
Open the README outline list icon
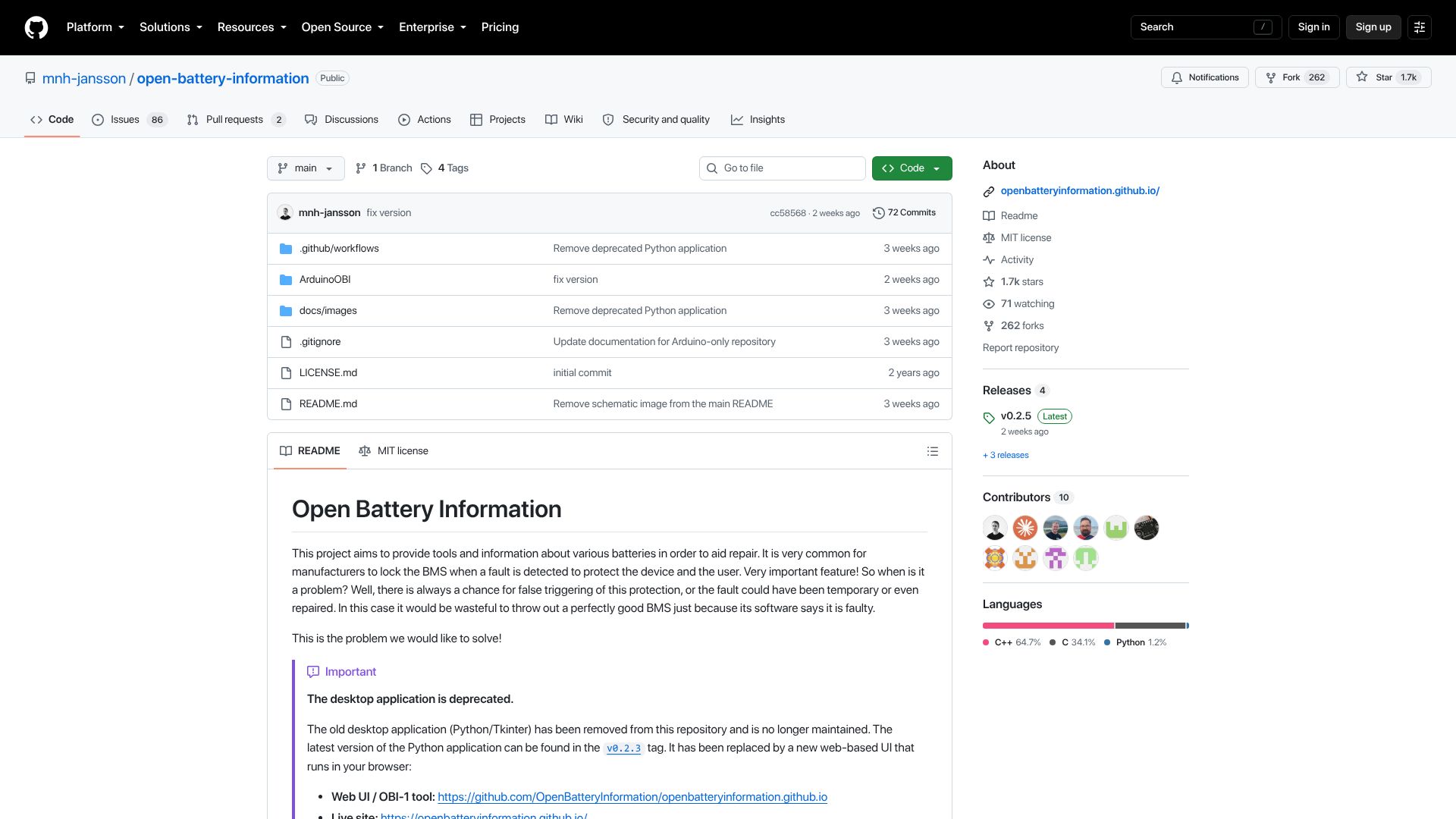click(933, 451)
